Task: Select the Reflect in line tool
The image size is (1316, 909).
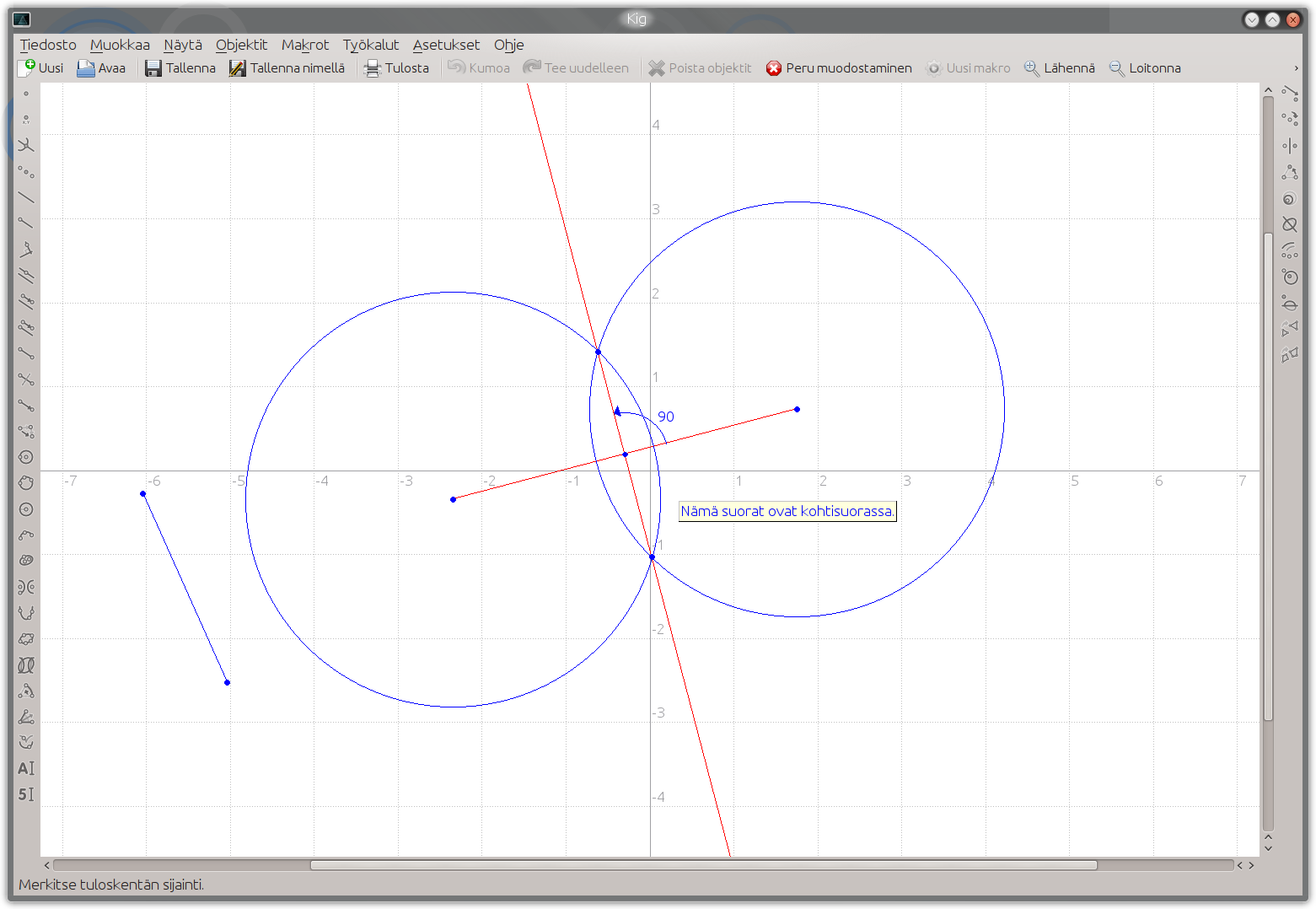Action: click(1290, 146)
